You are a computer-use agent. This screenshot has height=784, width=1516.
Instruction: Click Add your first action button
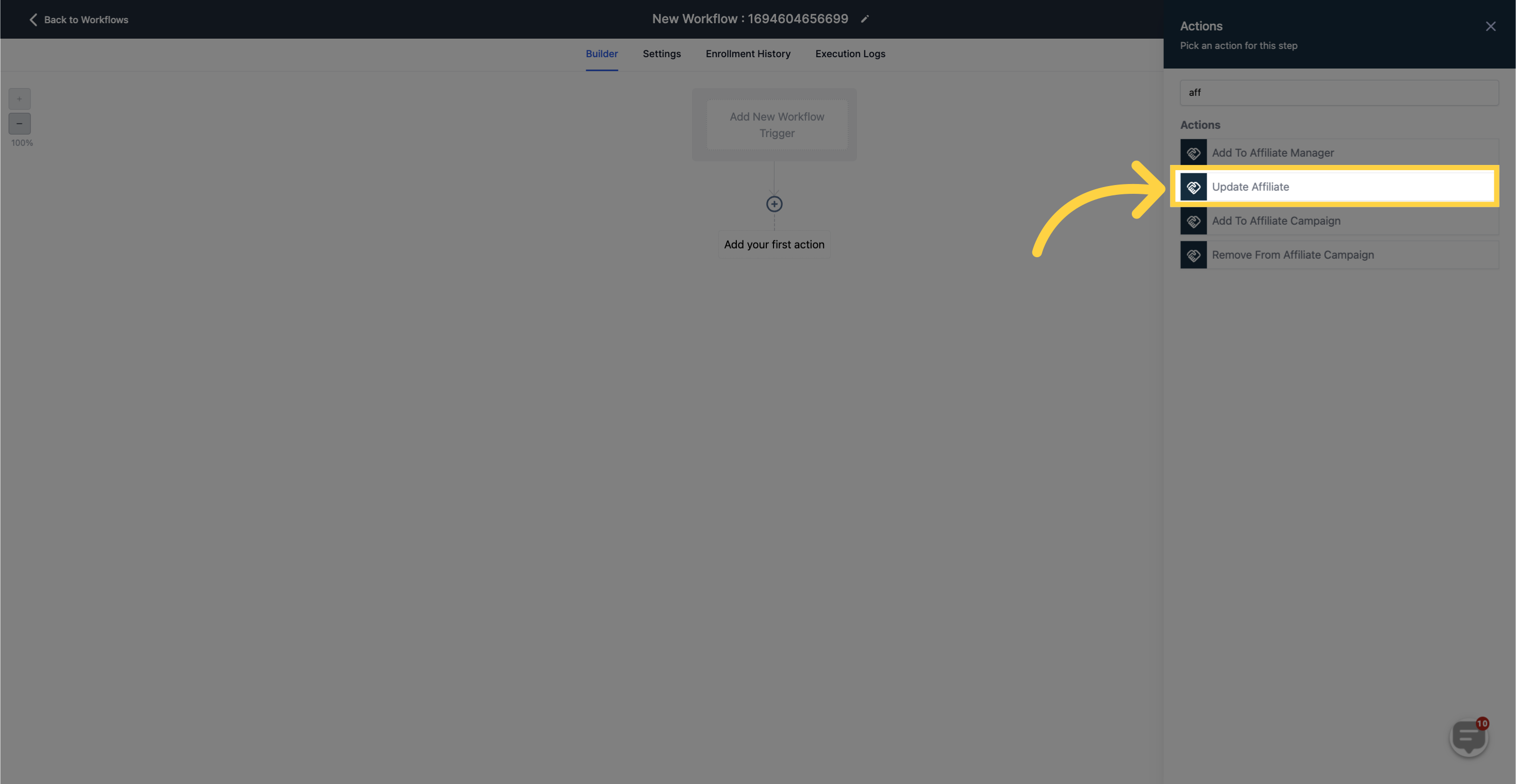(x=774, y=245)
